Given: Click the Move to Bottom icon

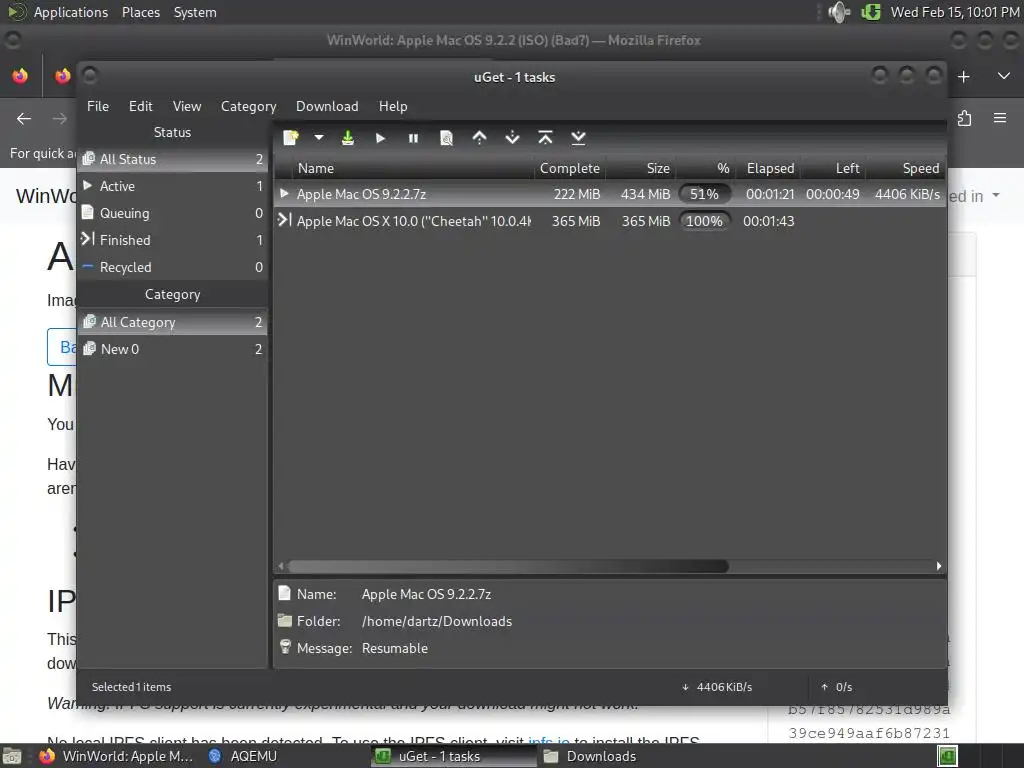Looking at the screenshot, I should pos(579,138).
